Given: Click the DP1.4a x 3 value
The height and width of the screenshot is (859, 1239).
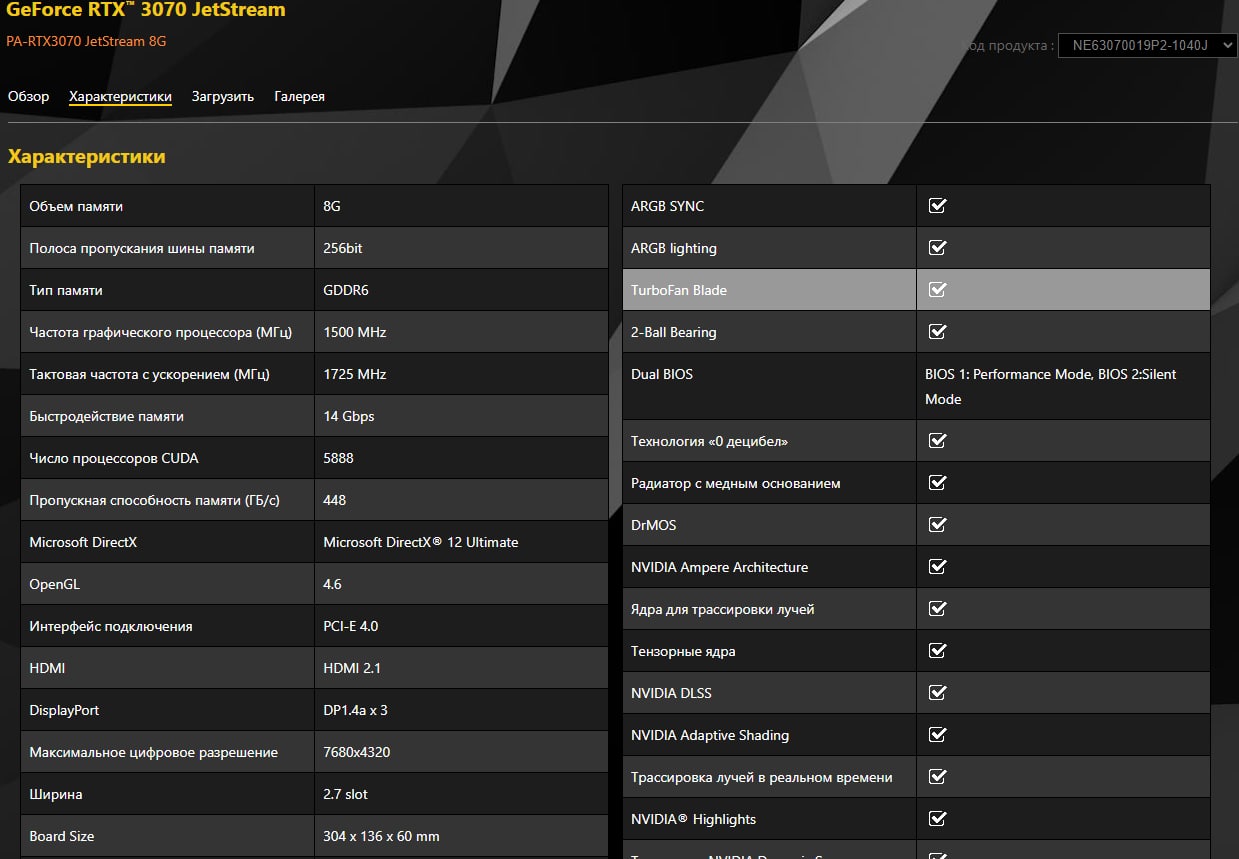Looking at the screenshot, I should 356,710.
